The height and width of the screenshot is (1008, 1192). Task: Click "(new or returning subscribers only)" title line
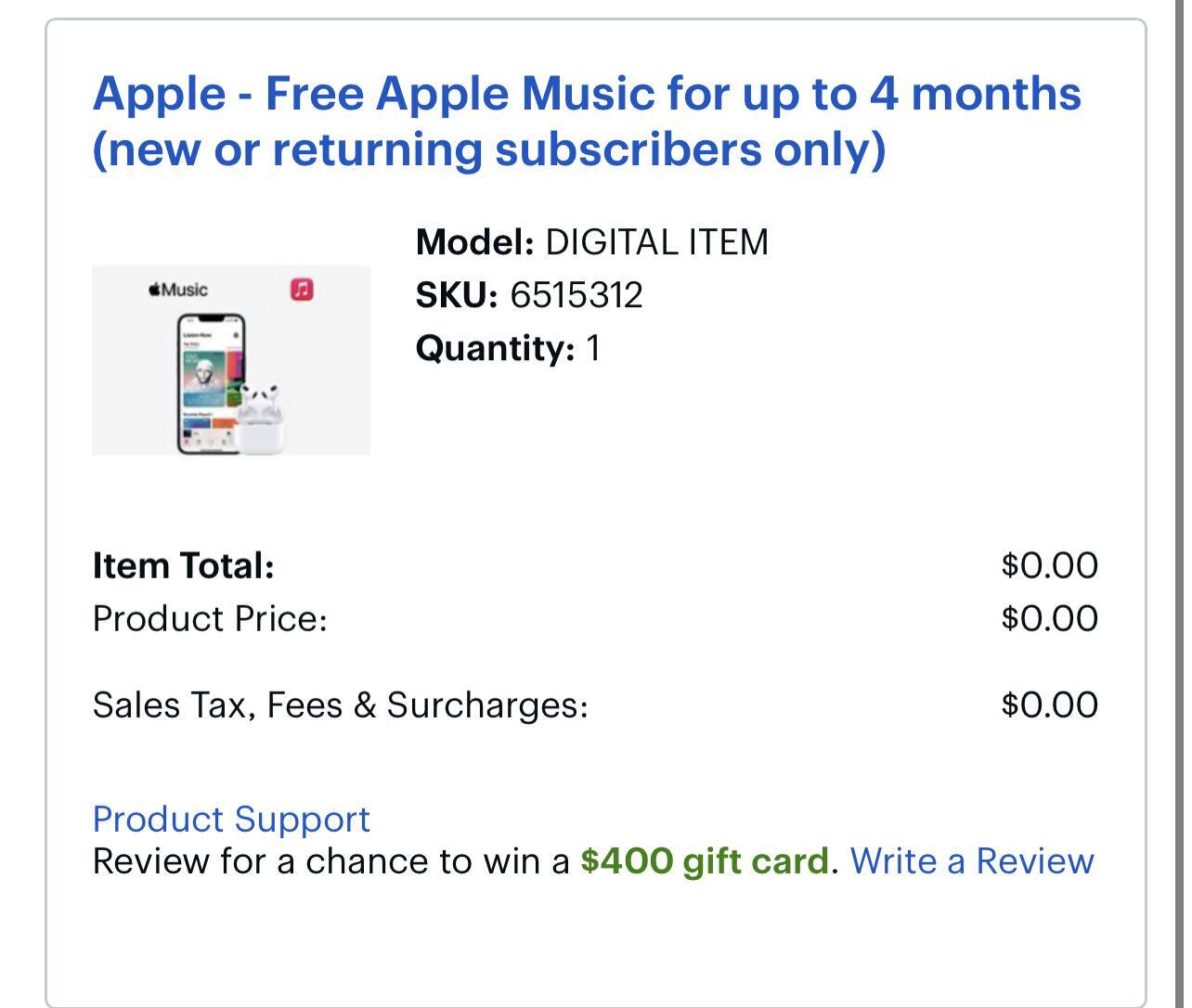coord(489,150)
